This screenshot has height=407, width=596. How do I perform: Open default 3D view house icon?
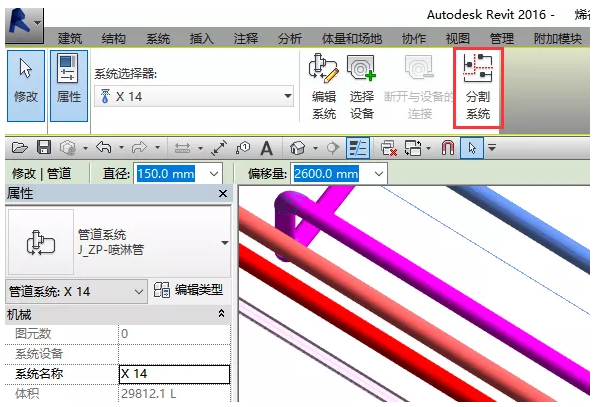coord(297,148)
